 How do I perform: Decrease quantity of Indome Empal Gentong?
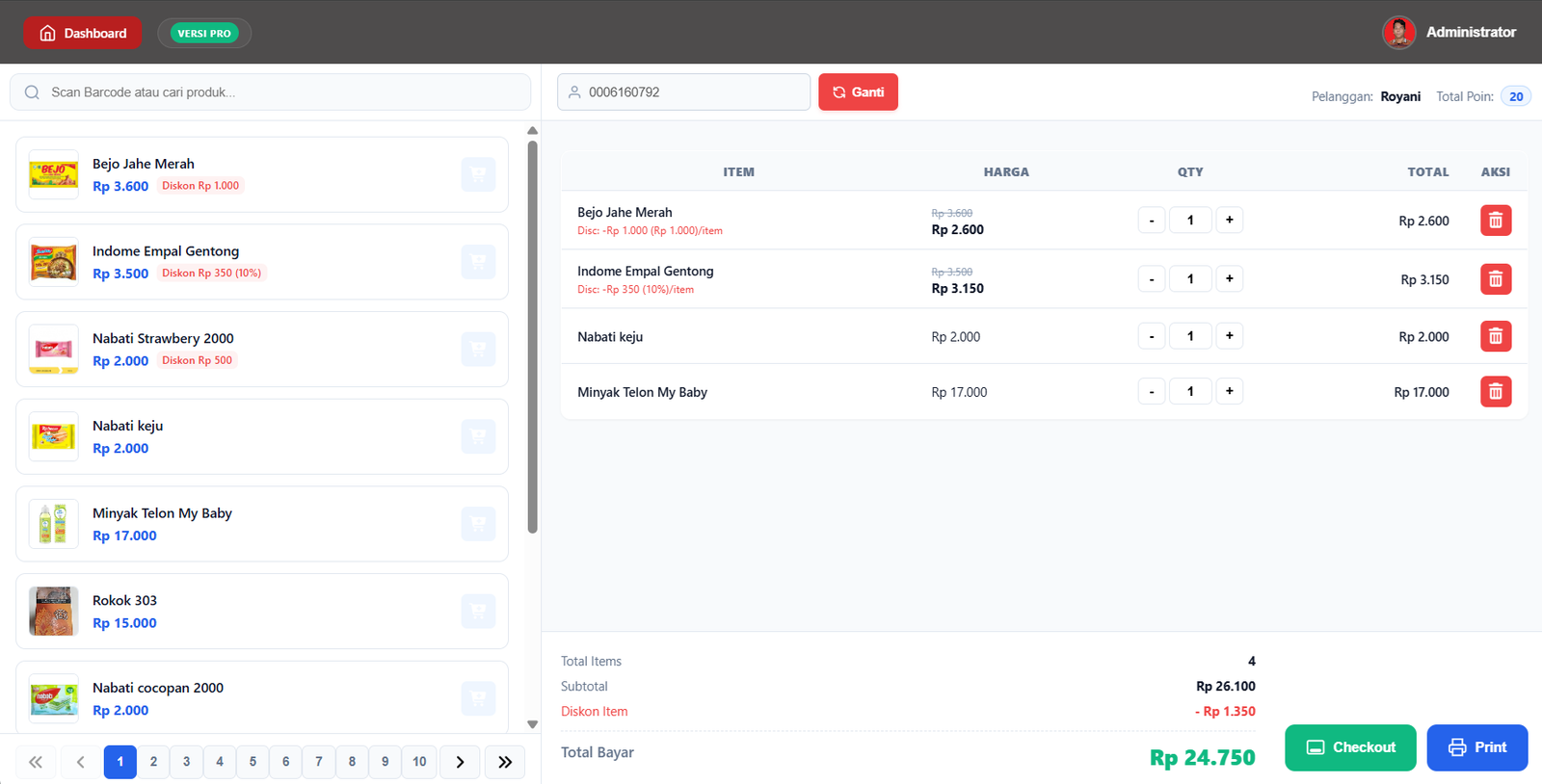point(1152,279)
